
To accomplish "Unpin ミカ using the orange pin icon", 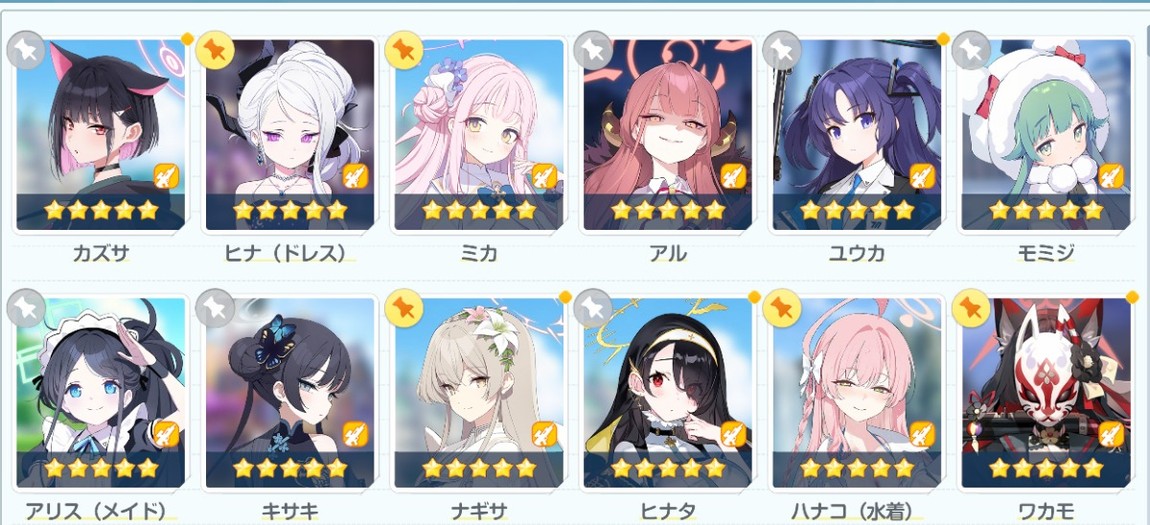I will [403, 50].
